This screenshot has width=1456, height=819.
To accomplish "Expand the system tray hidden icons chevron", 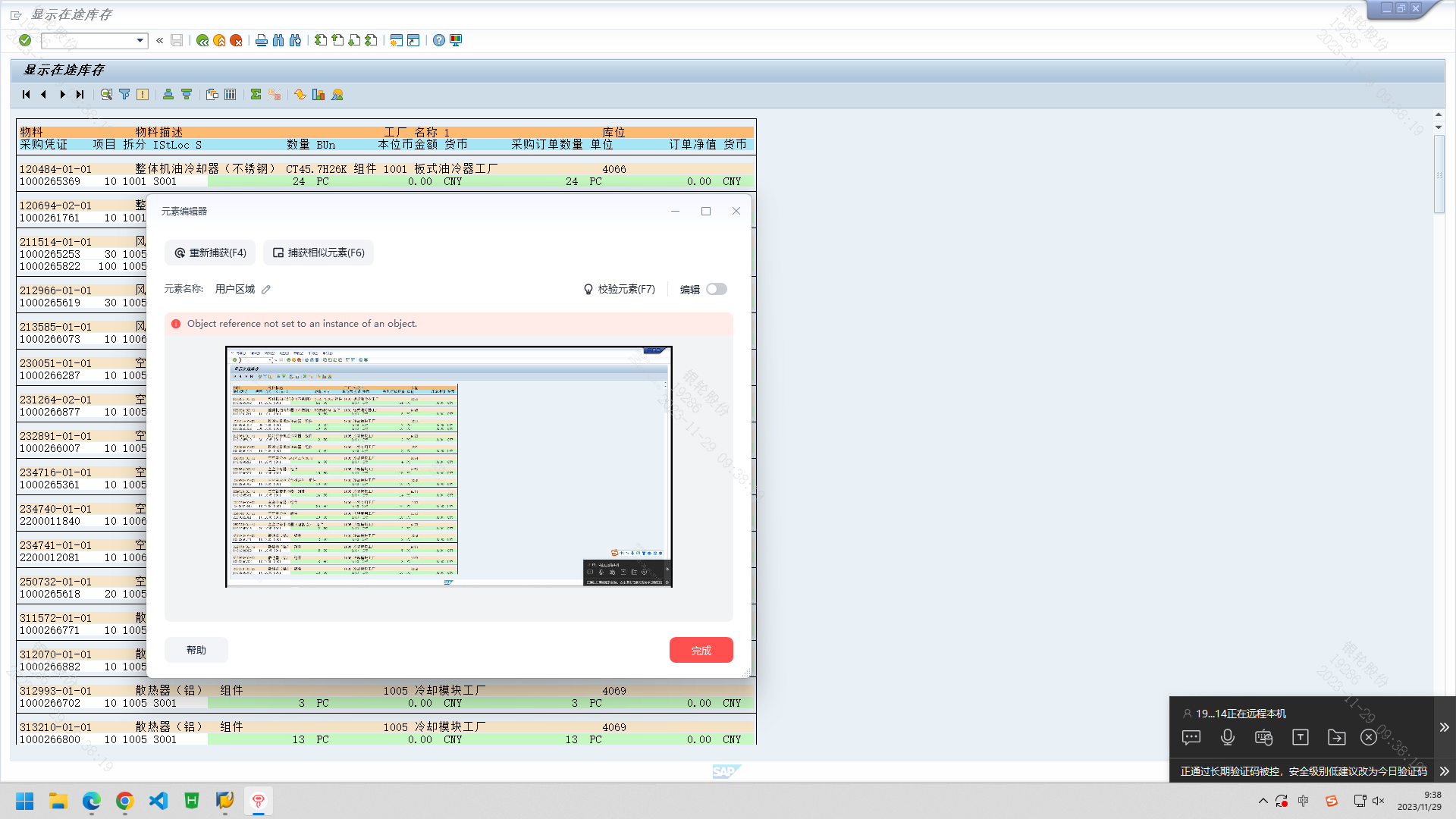I will click(x=1263, y=801).
